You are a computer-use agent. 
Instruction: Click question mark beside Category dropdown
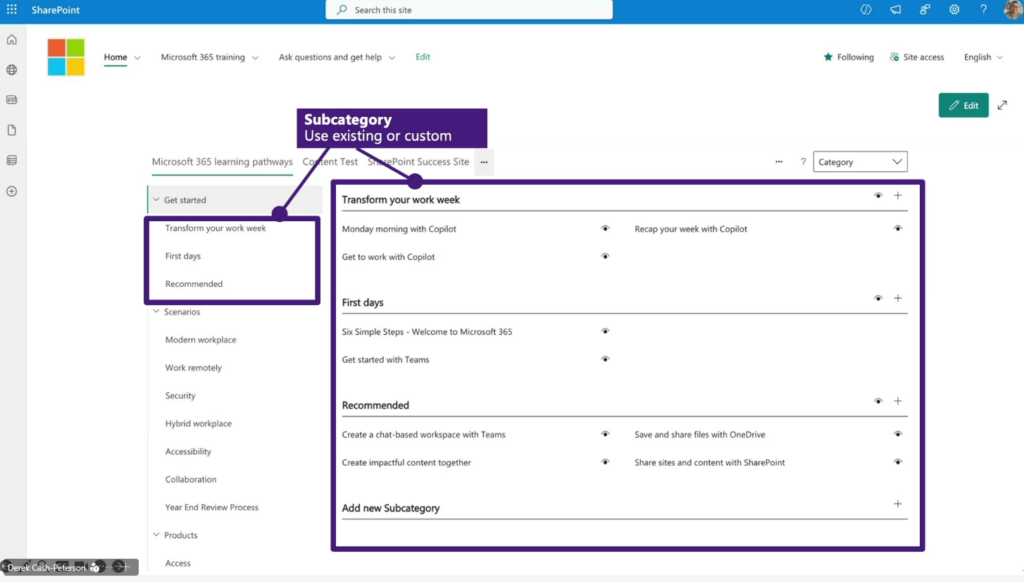pyautogui.click(x=803, y=162)
